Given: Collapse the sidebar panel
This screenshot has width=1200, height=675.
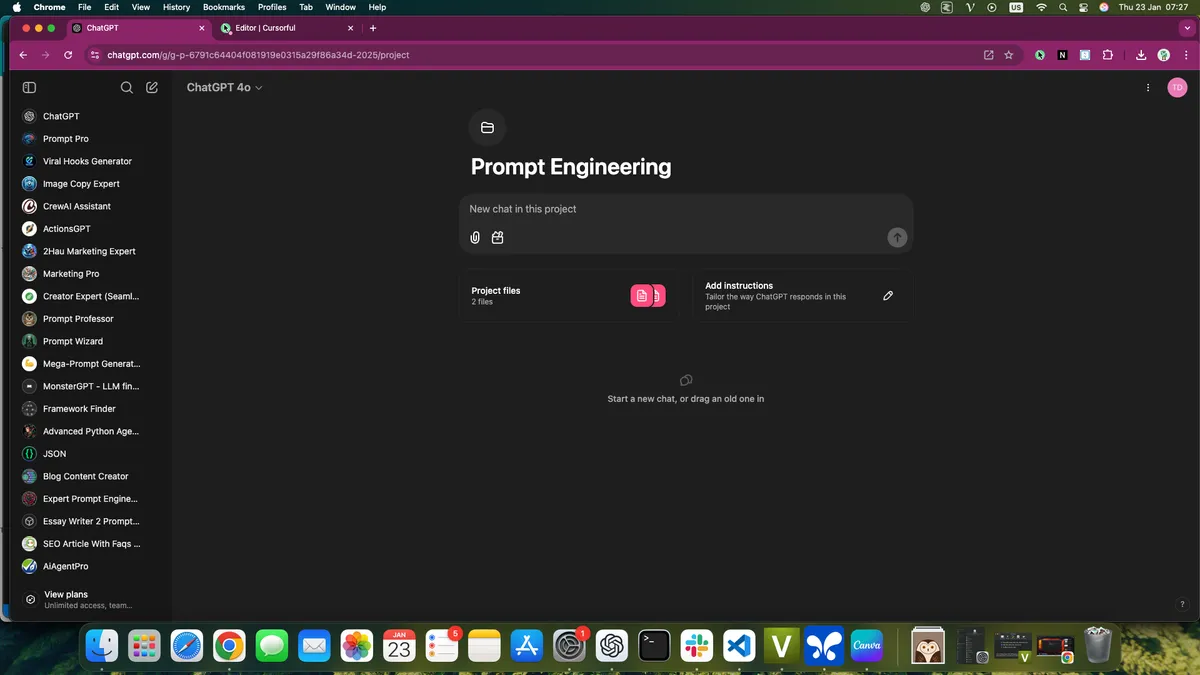Looking at the screenshot, I should 29,87.
